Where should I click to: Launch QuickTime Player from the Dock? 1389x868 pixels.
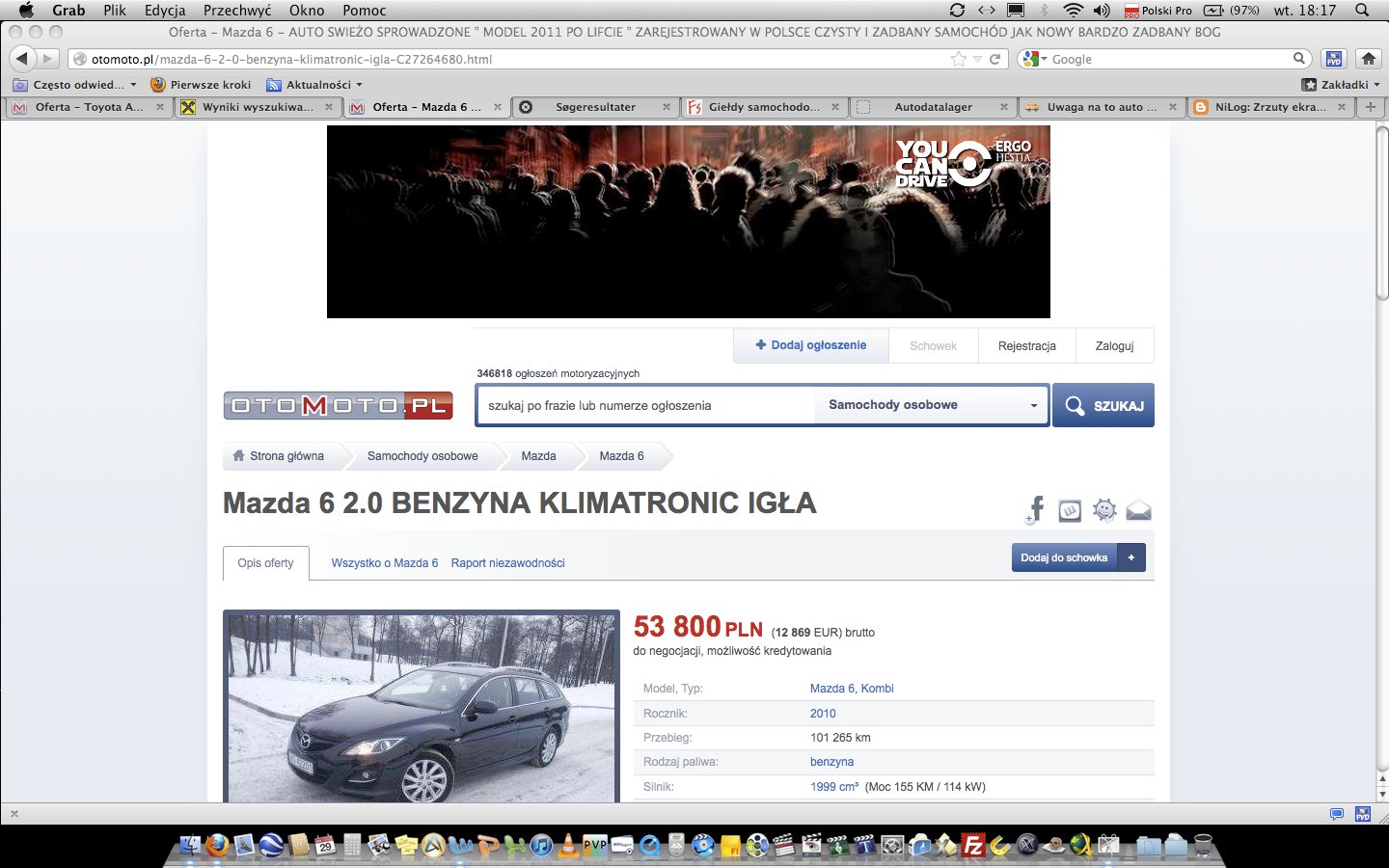[650, 845]
